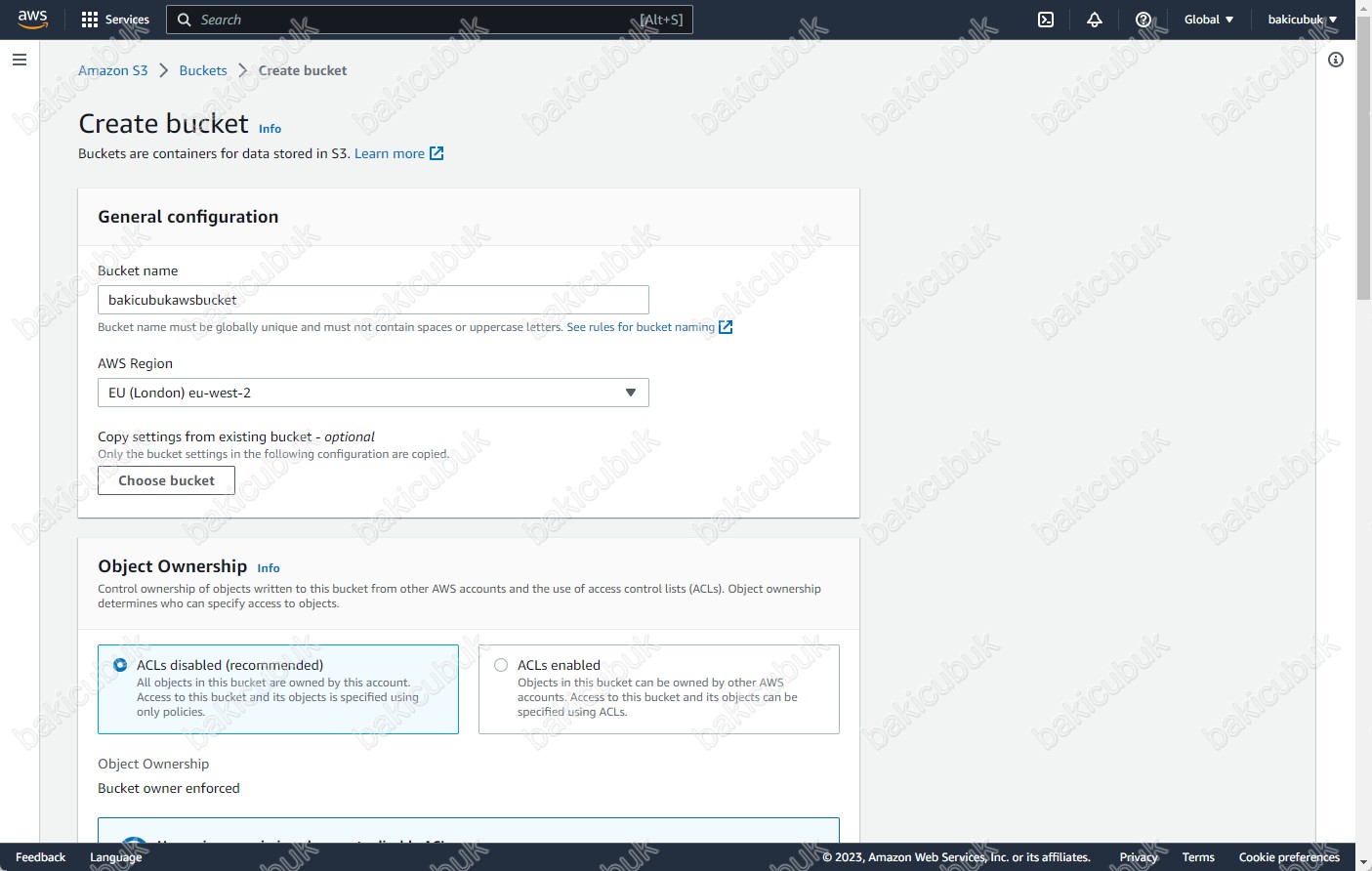
Task: Toggle the left navigation hamburger menu
Action: point(19,60)
